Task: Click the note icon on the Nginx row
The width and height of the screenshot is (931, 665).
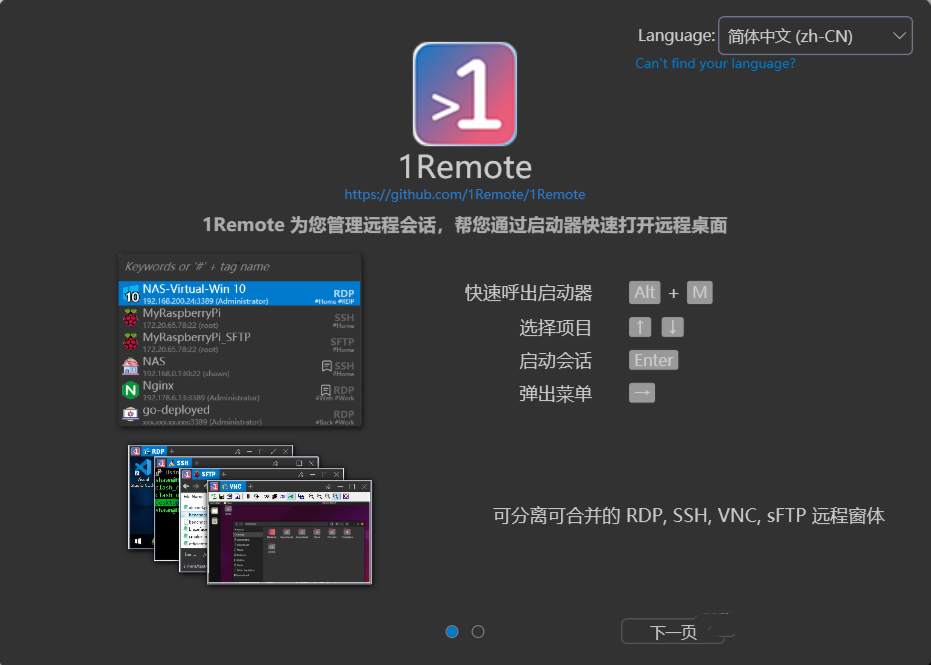Action: (x=326, y=390)
